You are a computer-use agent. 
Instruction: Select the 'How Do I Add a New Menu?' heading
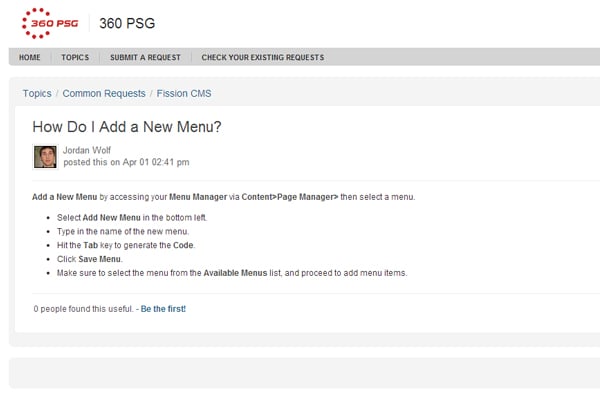click(x=127, y=127)
